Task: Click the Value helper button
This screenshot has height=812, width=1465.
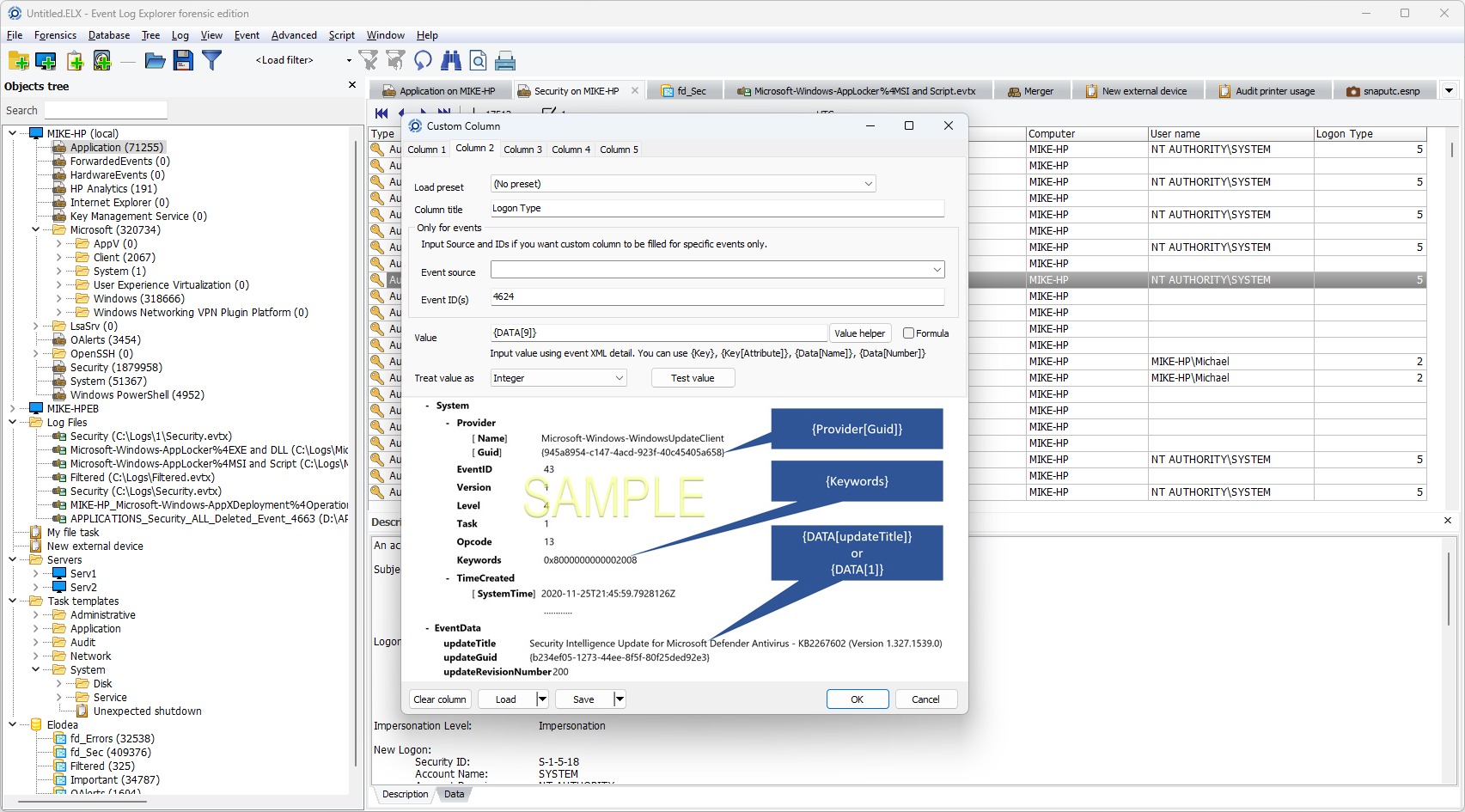Action: click(859, 333)
